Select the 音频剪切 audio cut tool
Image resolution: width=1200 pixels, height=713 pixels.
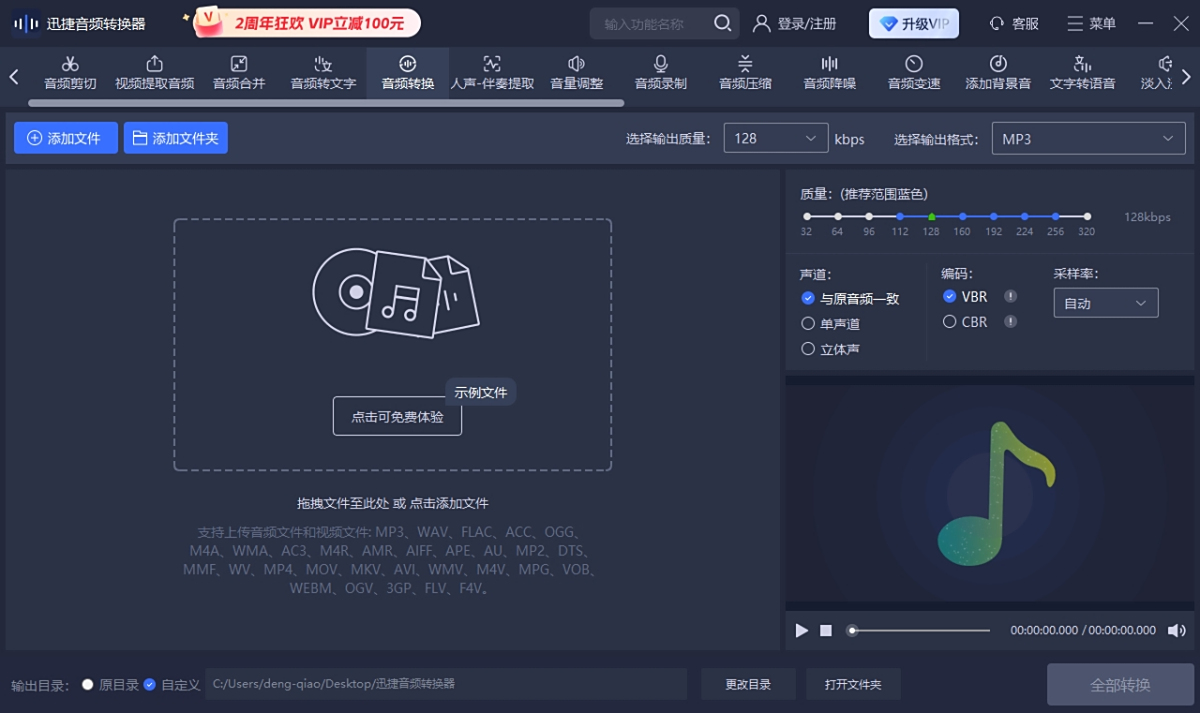click(69, 72)
